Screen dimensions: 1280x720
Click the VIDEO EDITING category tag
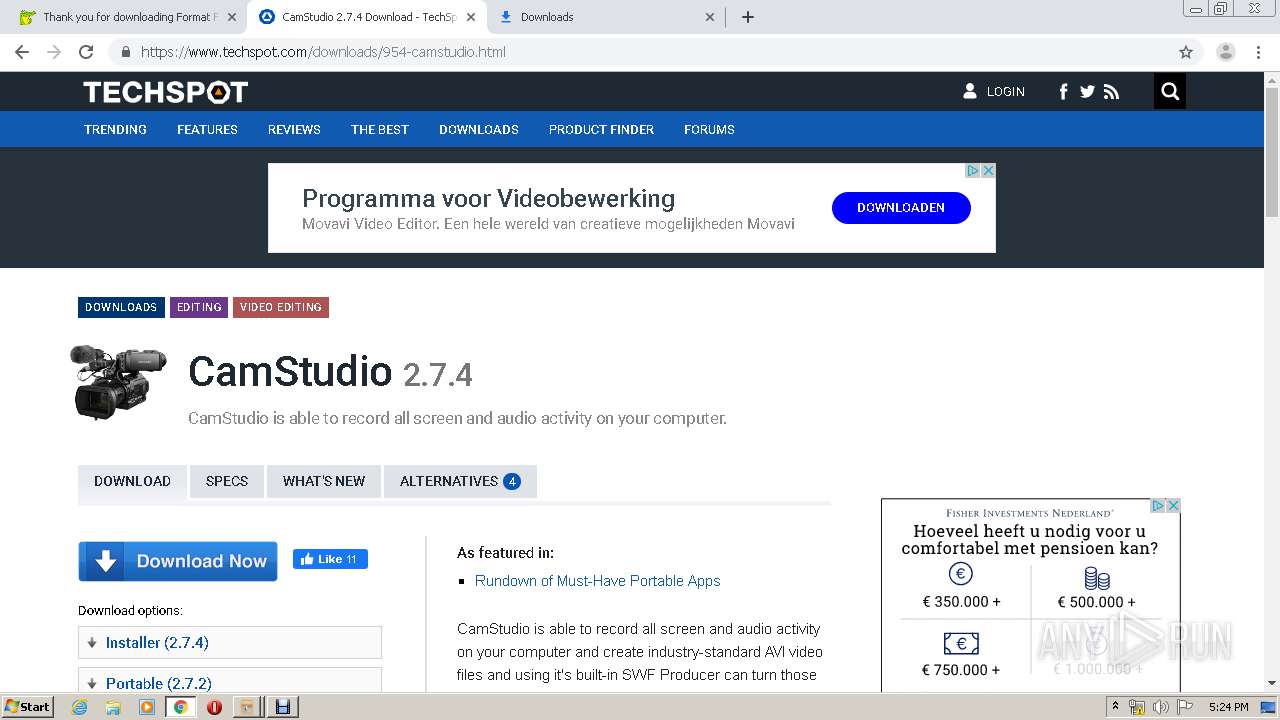tap(281, 307)
